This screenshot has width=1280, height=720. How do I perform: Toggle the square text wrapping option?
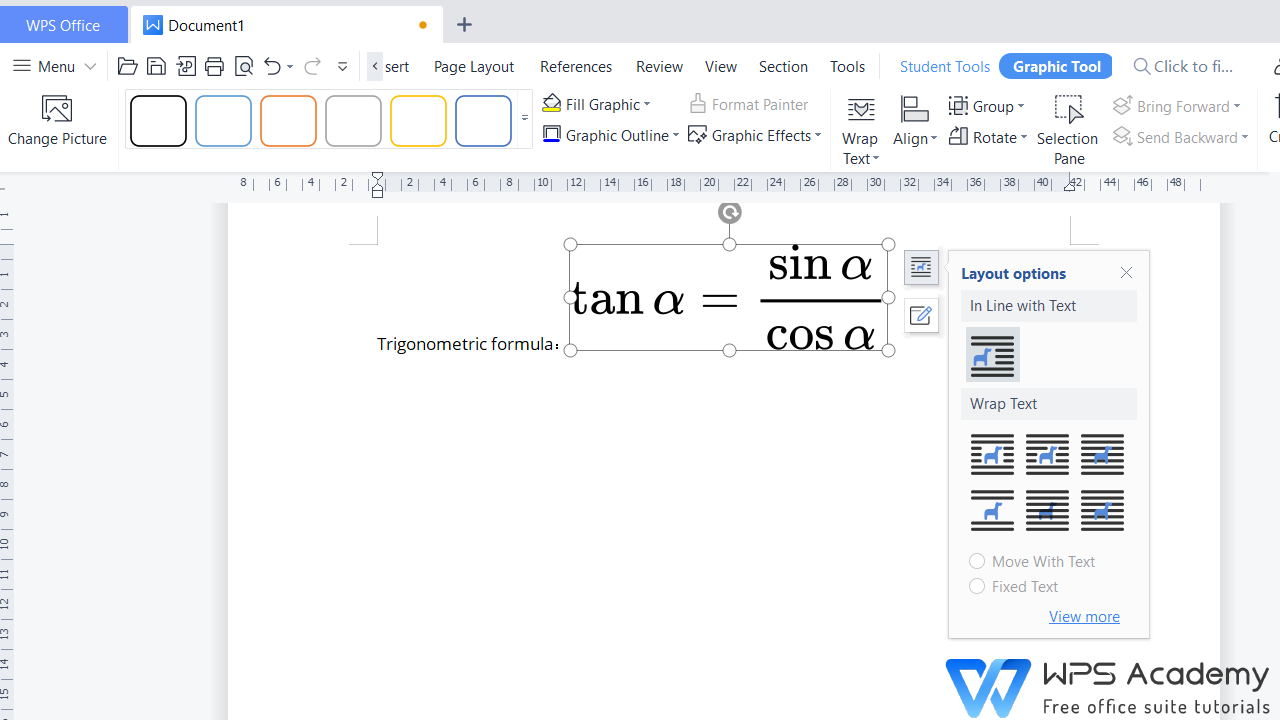click(x=992, y=454)
